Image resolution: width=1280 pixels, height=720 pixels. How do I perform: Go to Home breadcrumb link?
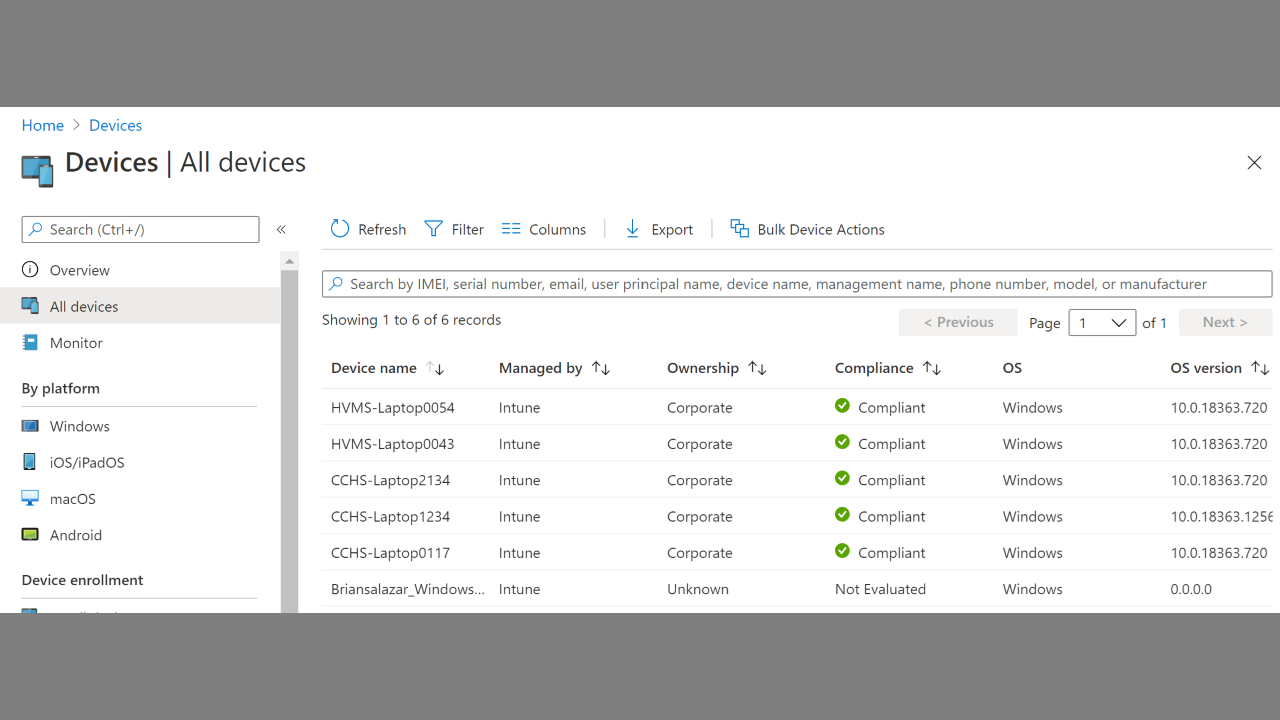[43, 125]
